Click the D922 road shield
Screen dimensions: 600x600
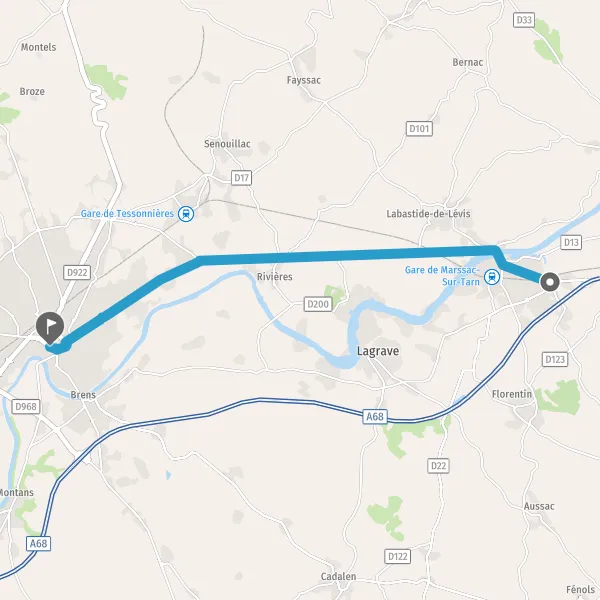point(77,272)
